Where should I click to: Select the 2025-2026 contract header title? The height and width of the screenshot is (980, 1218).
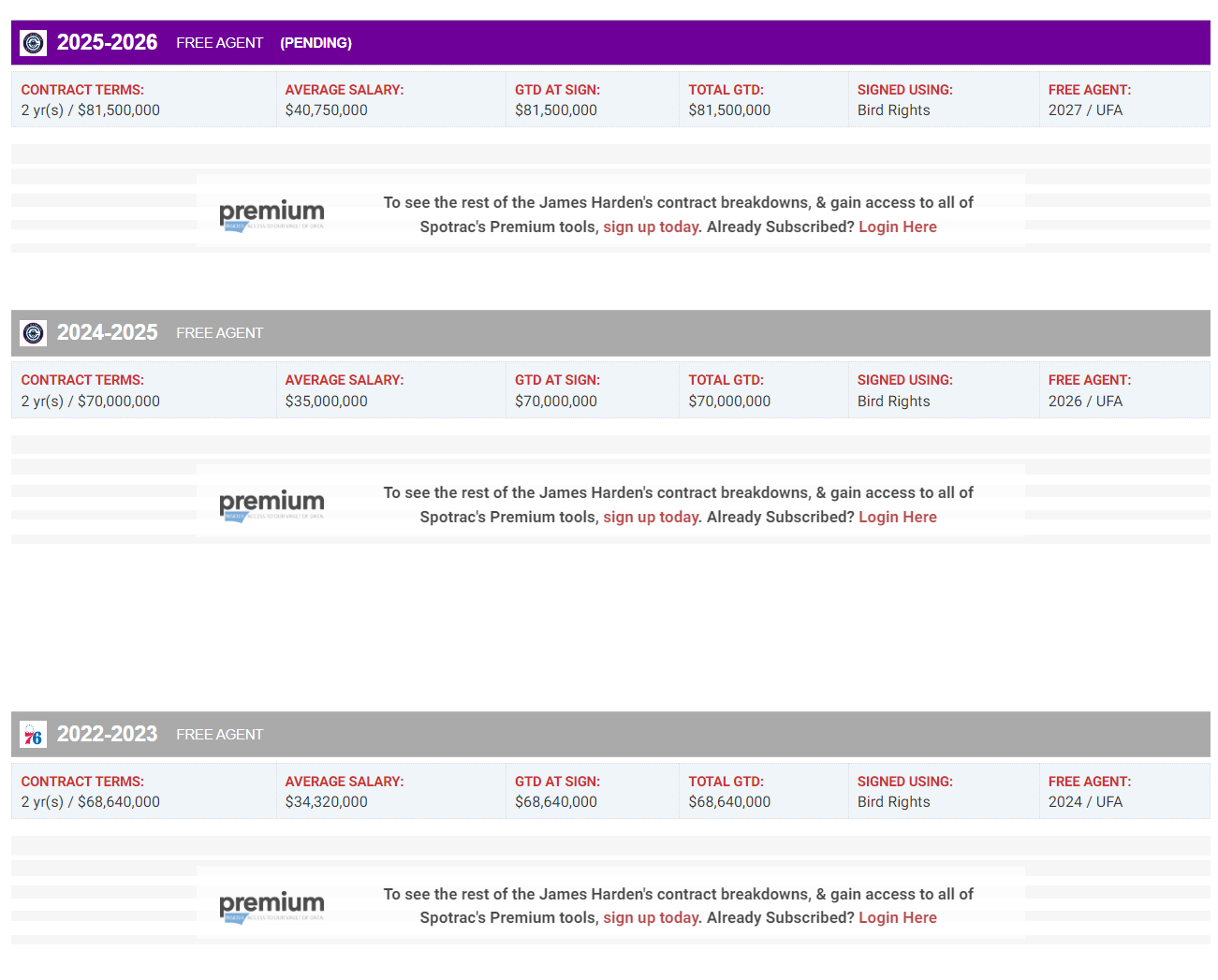pyautogui.click(x=108, y=42)
